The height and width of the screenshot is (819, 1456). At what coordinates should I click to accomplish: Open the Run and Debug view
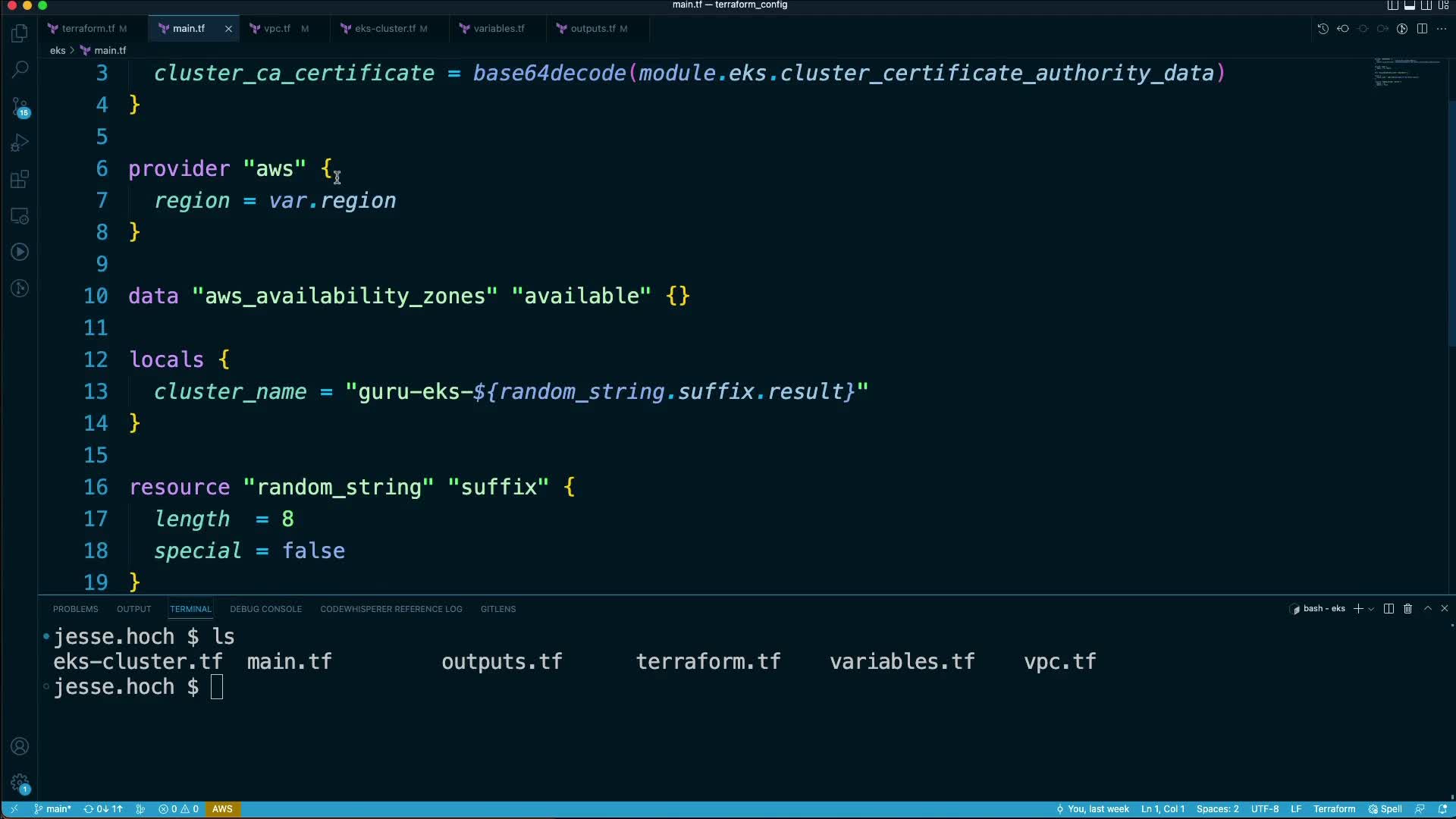click(20, 143)
